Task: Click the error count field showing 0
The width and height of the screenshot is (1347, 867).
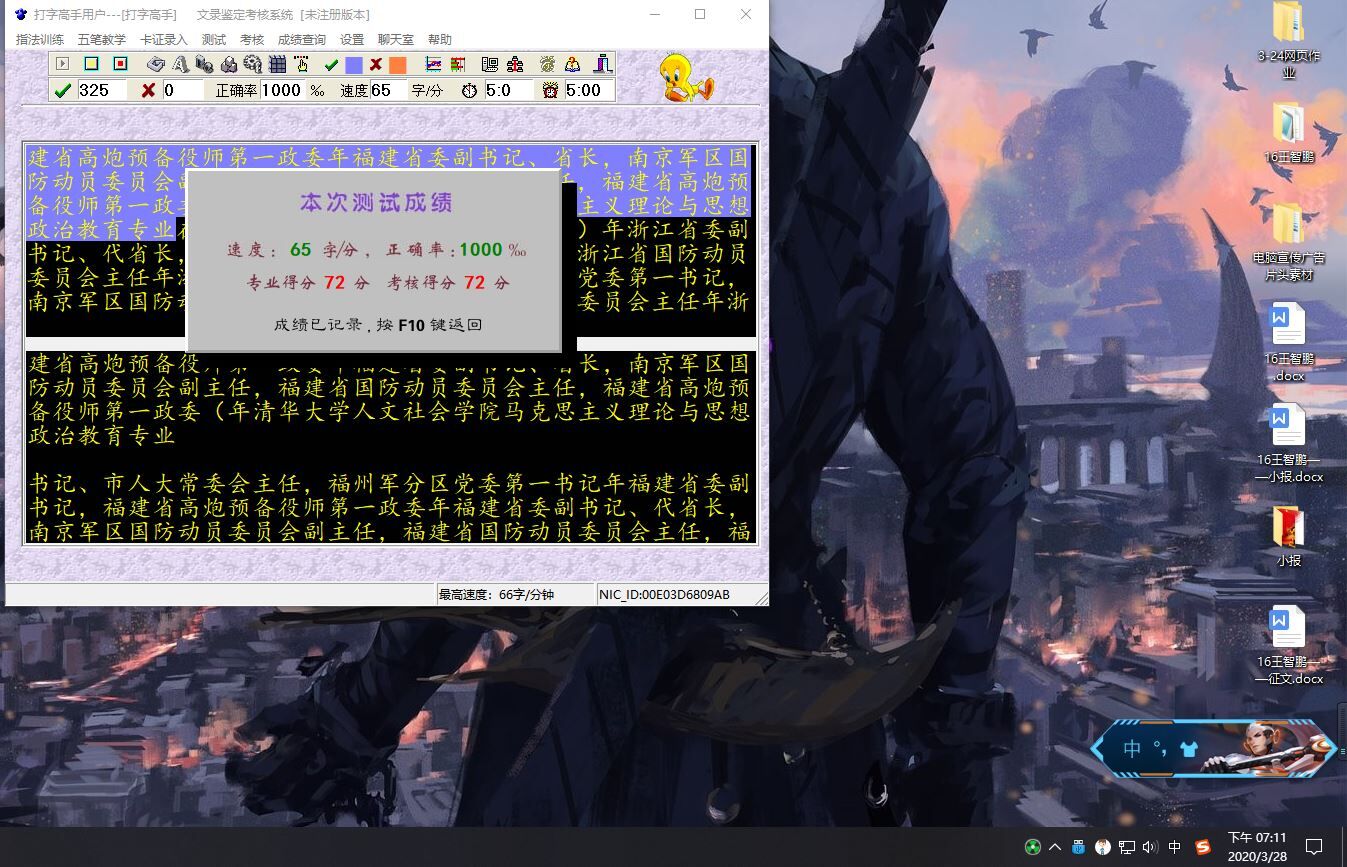Action: tap(183, 90)
